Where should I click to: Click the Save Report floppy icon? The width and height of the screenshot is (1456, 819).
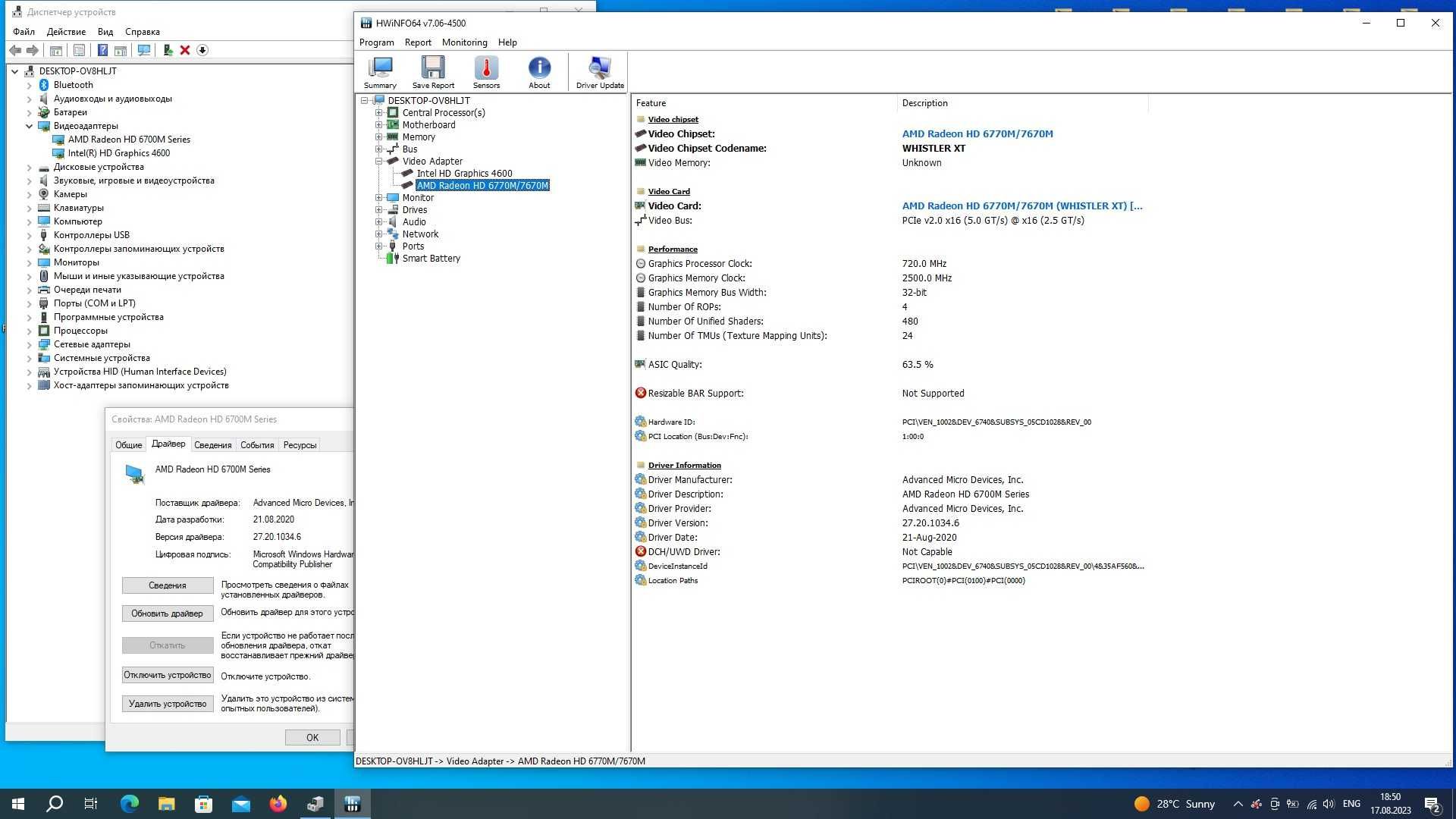[433, 73]
